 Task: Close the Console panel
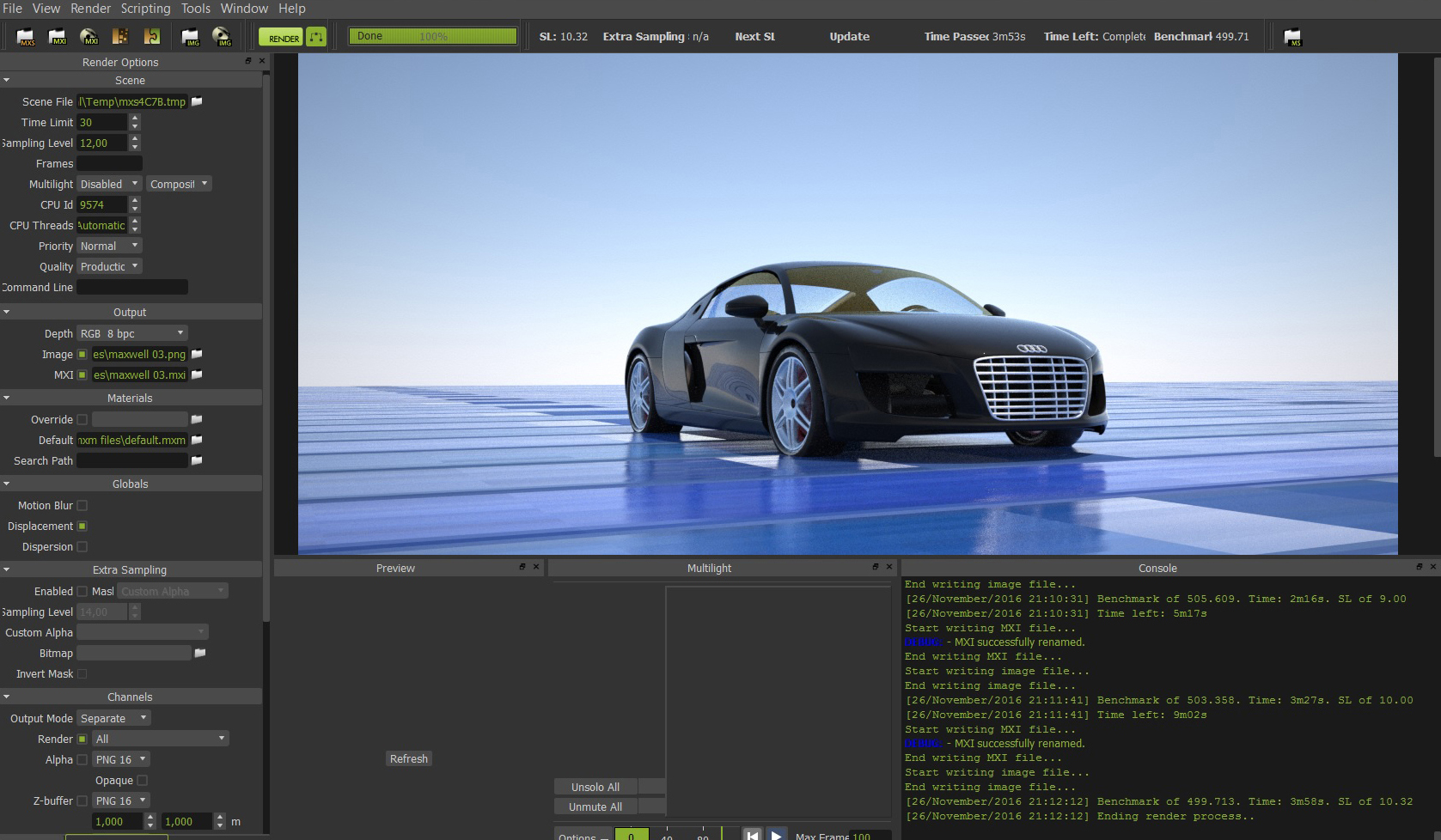tap(1432, 567)
